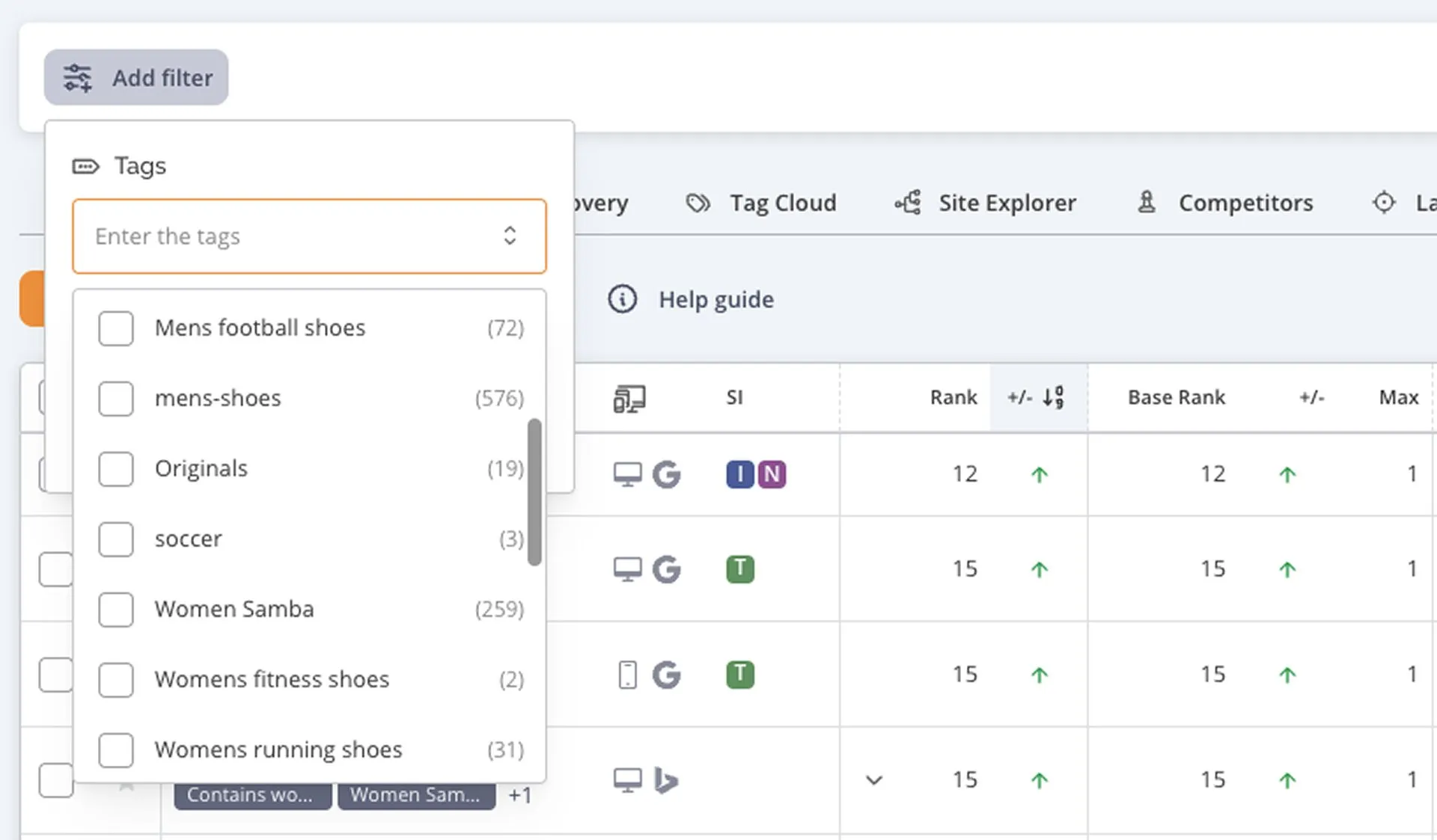Check the Mens football shoes tag
1437x840 pixels.
click(x=116, y=328)
